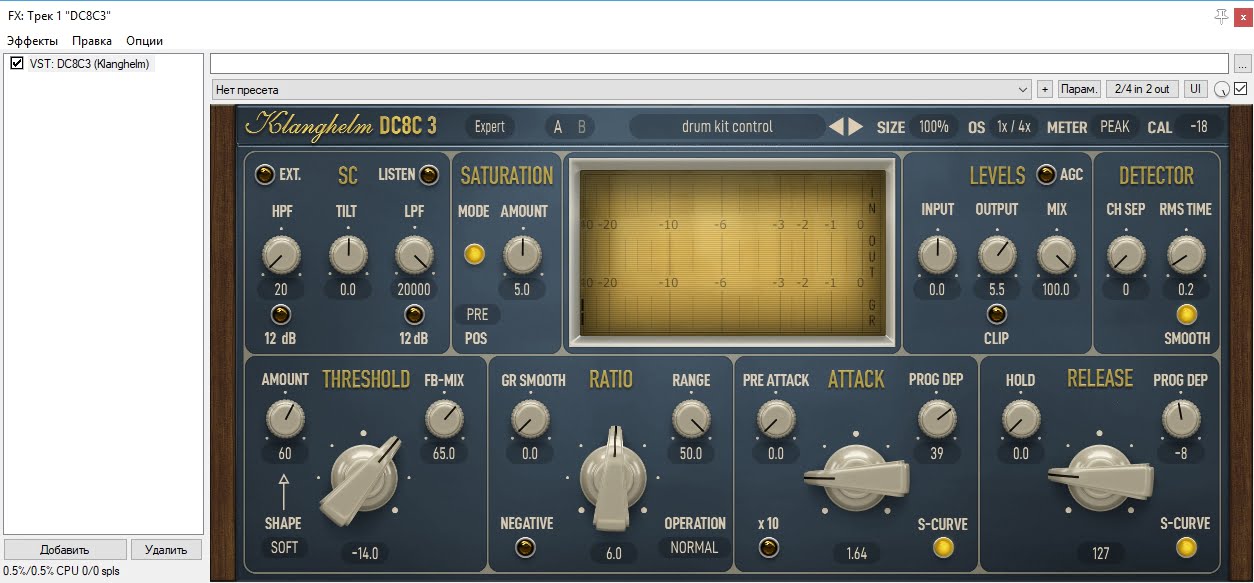Click the Saturation AMOUNT knob
This screenshot has height=583, width=1254.
(521, 254)
